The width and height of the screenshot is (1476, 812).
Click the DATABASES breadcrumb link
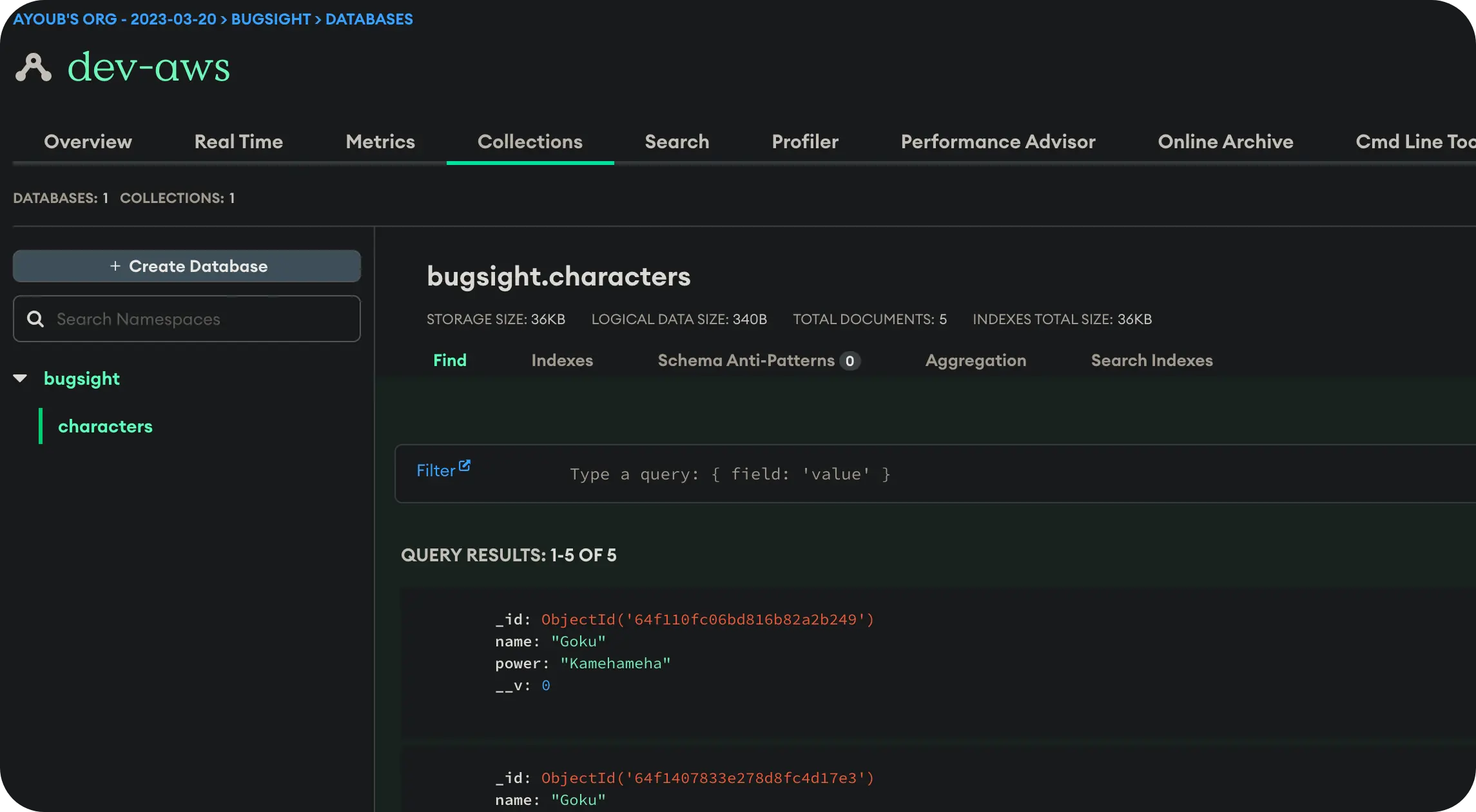pyautogui.click(x=369, y=19)
